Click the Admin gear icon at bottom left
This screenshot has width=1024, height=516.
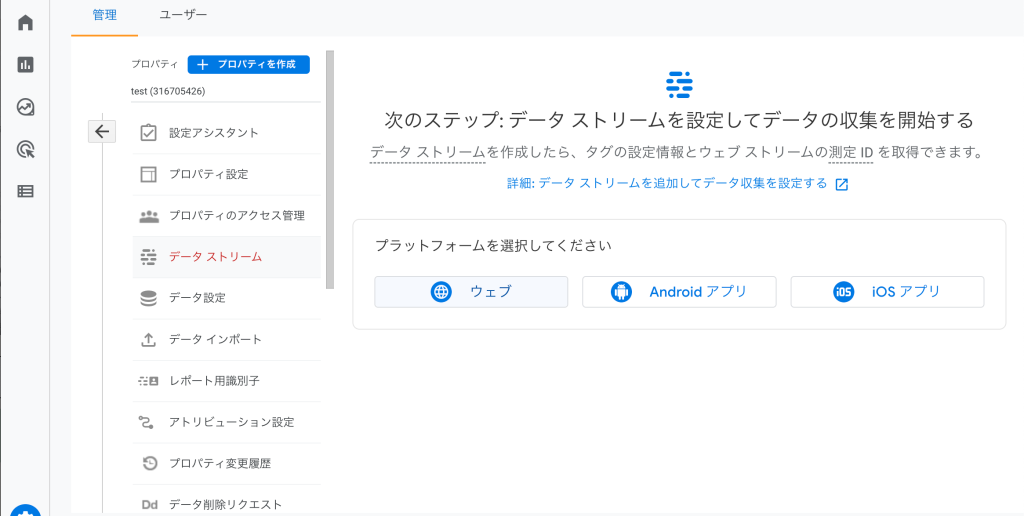tap(25, 510)
